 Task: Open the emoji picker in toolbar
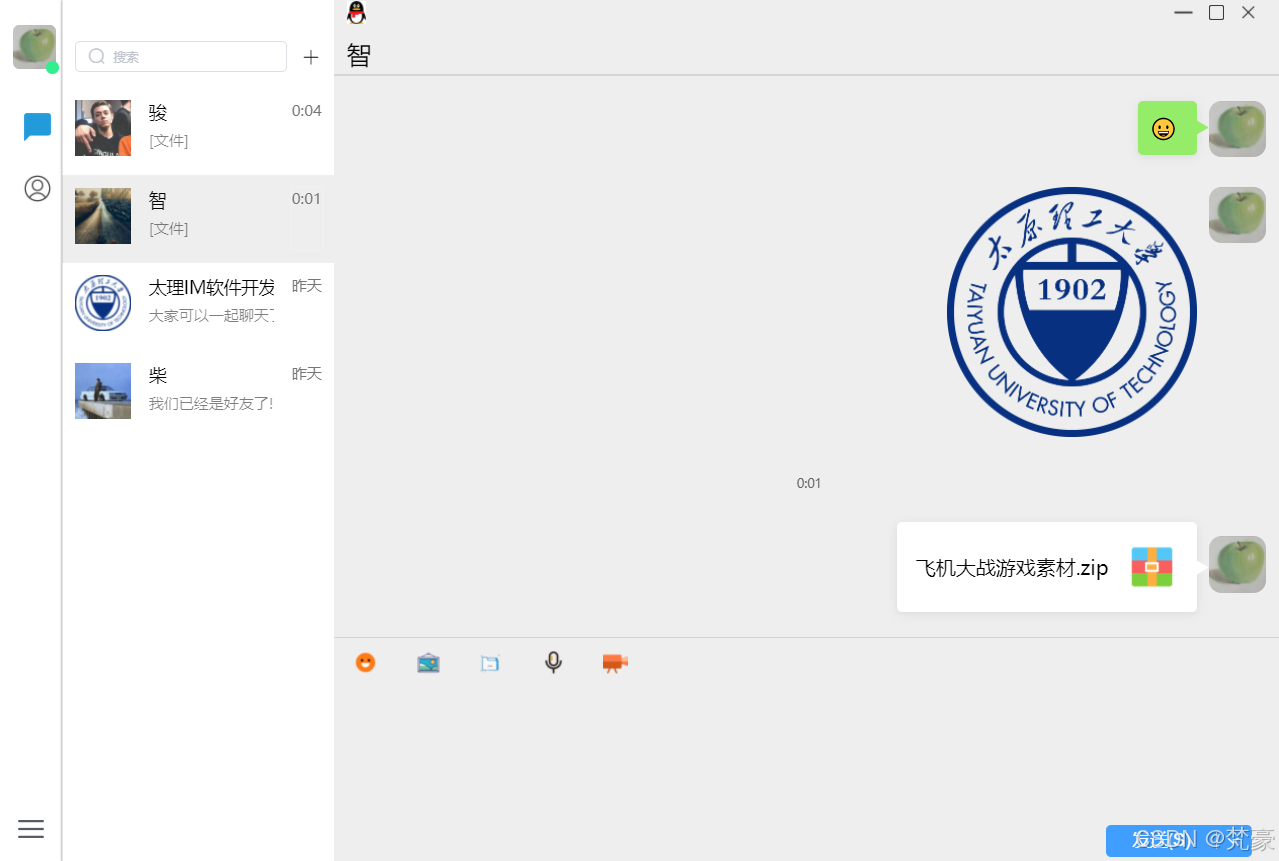[x=366, y=662]
